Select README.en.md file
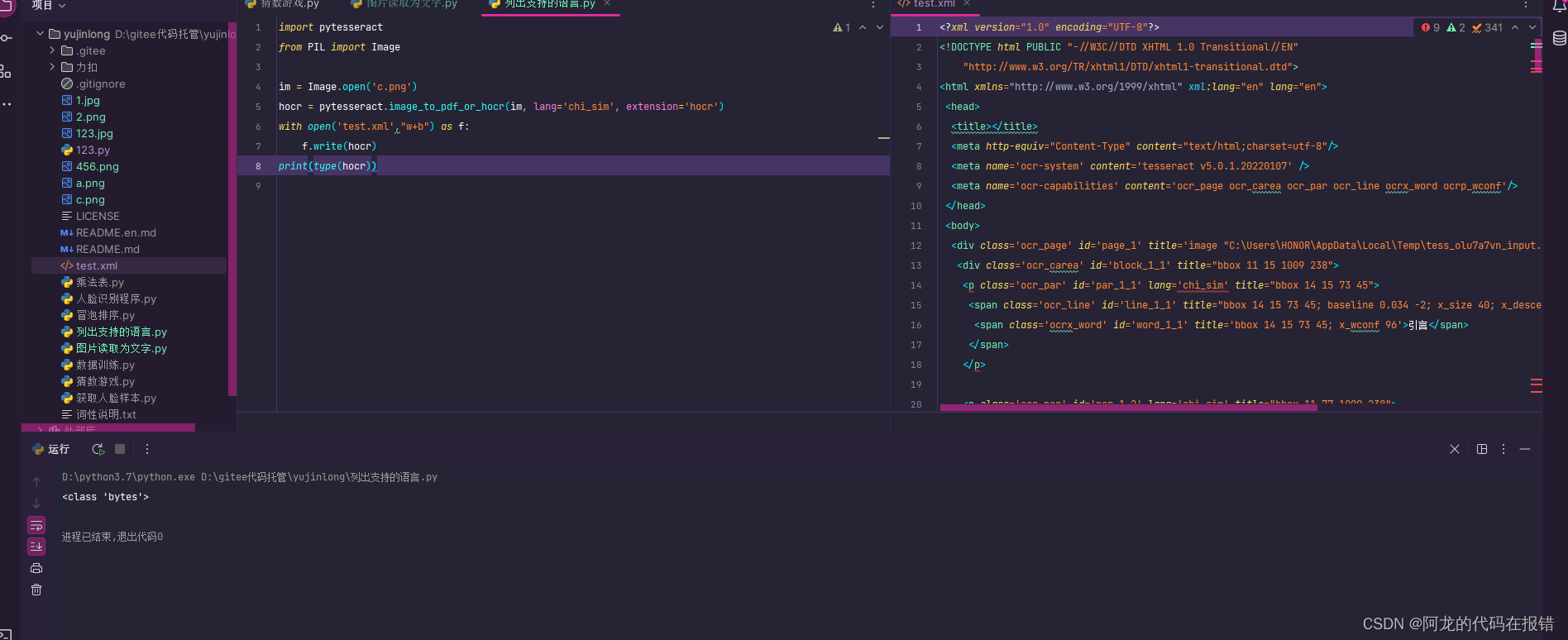The image size is (1568, 640). coord(108,232)
